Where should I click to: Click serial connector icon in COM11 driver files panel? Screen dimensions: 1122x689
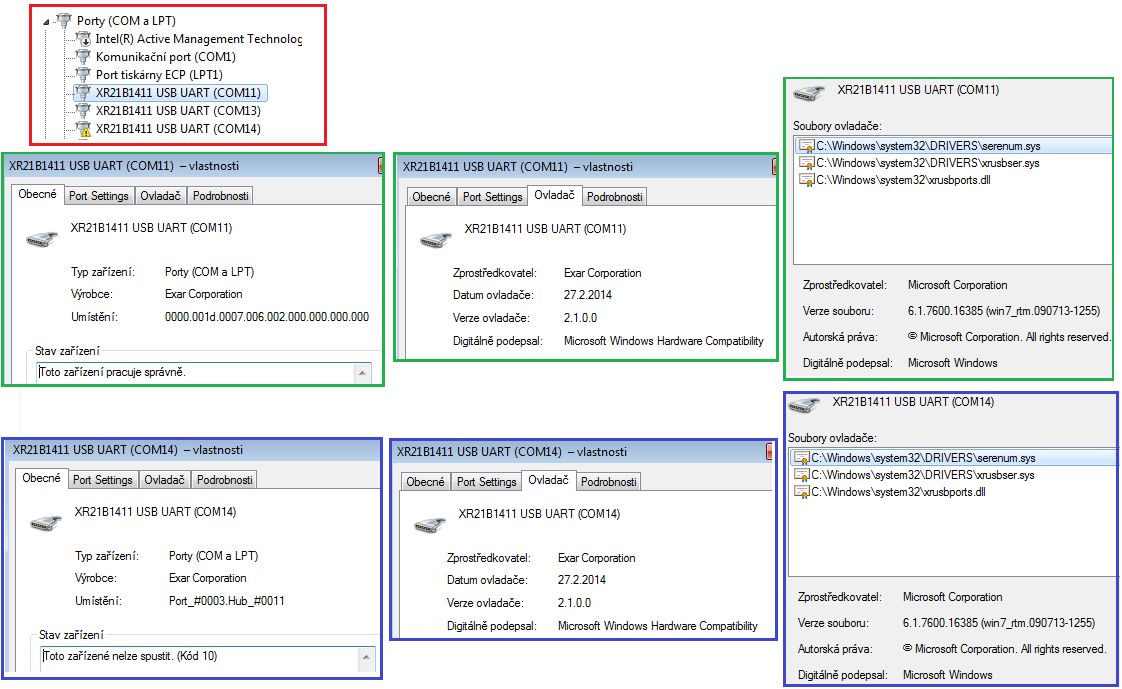point(809,93)
